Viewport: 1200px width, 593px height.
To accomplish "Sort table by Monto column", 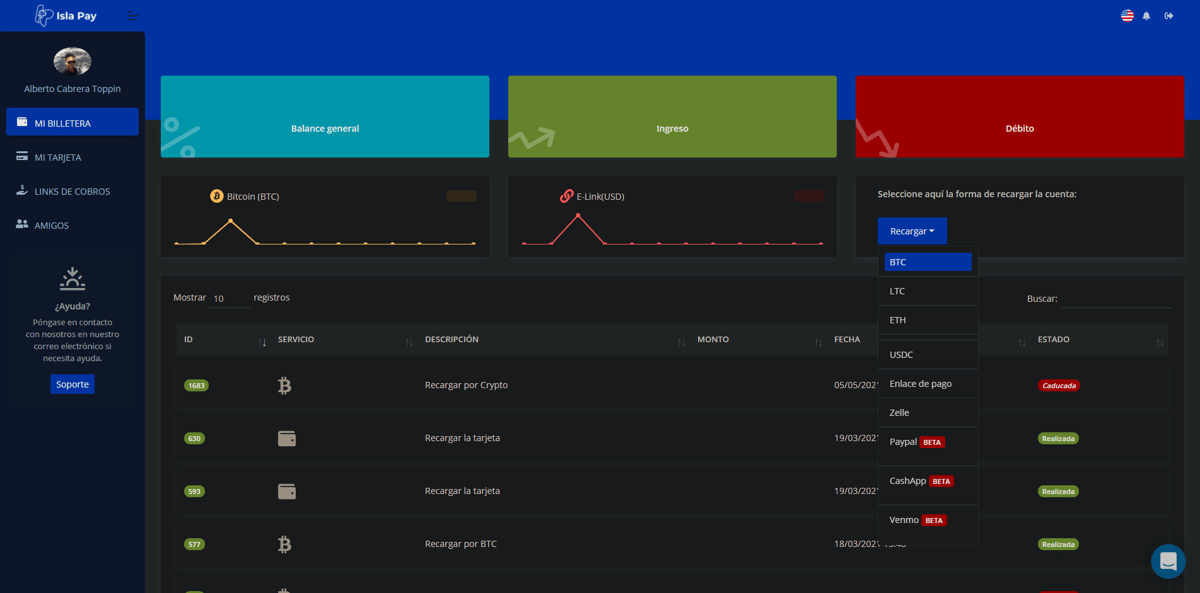I will (759, 340).
